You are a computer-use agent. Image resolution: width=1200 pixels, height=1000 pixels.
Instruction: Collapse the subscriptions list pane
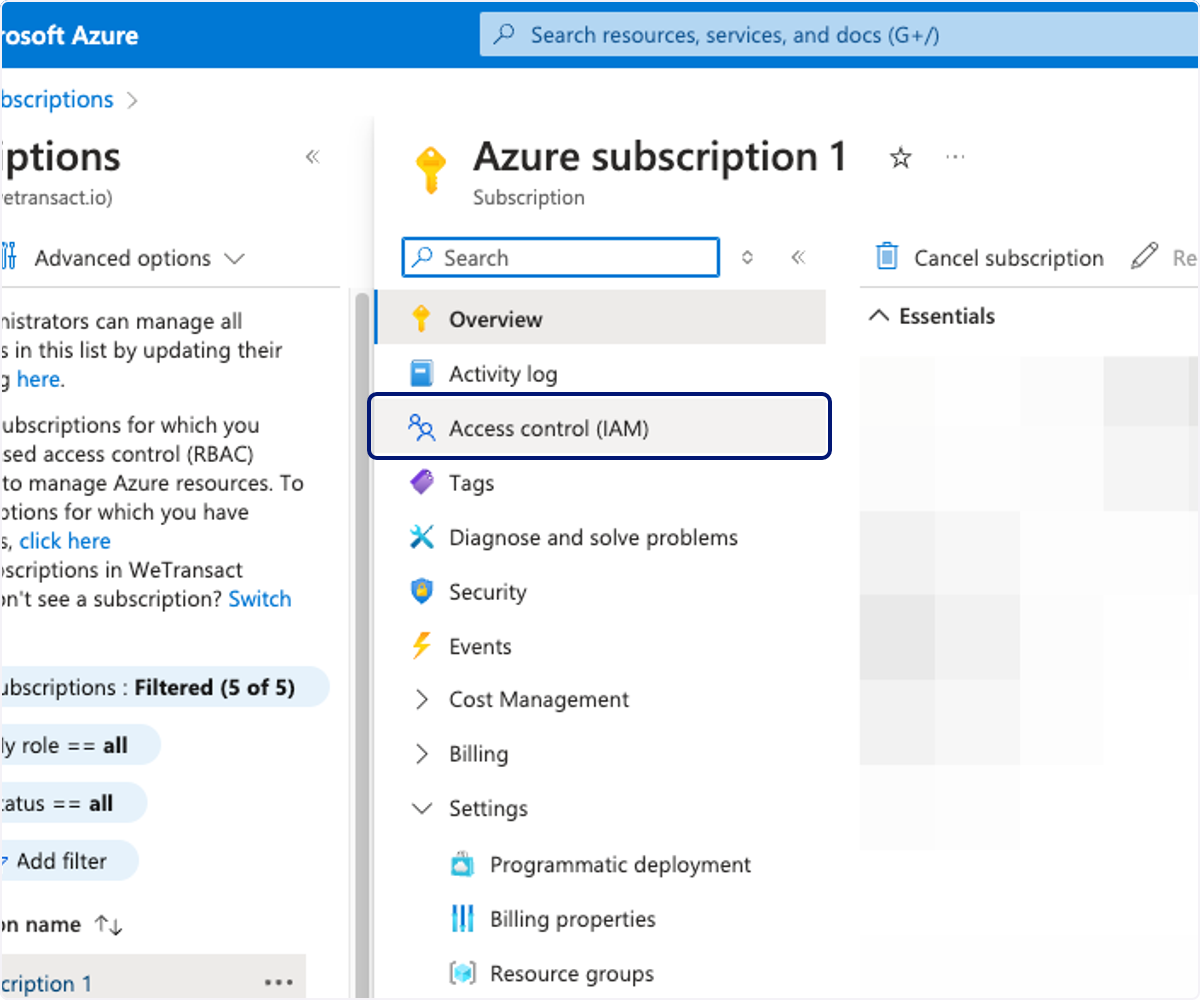point(312,157)
